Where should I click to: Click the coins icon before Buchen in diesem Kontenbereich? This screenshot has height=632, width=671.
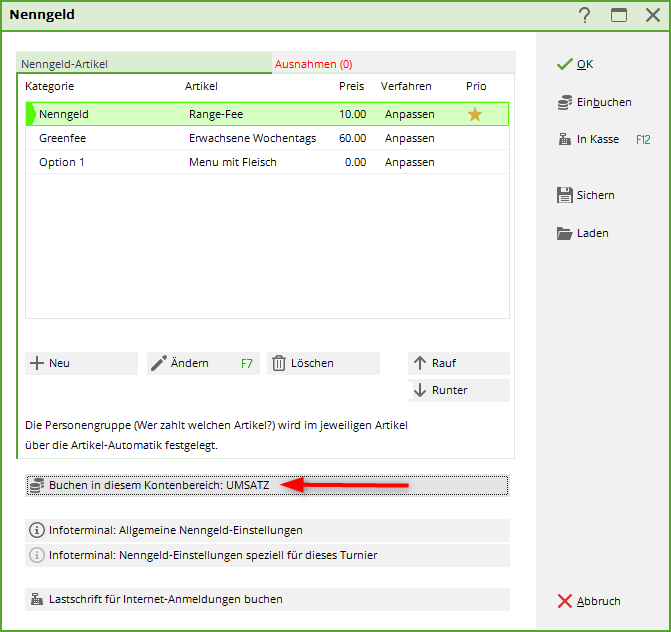37,485
